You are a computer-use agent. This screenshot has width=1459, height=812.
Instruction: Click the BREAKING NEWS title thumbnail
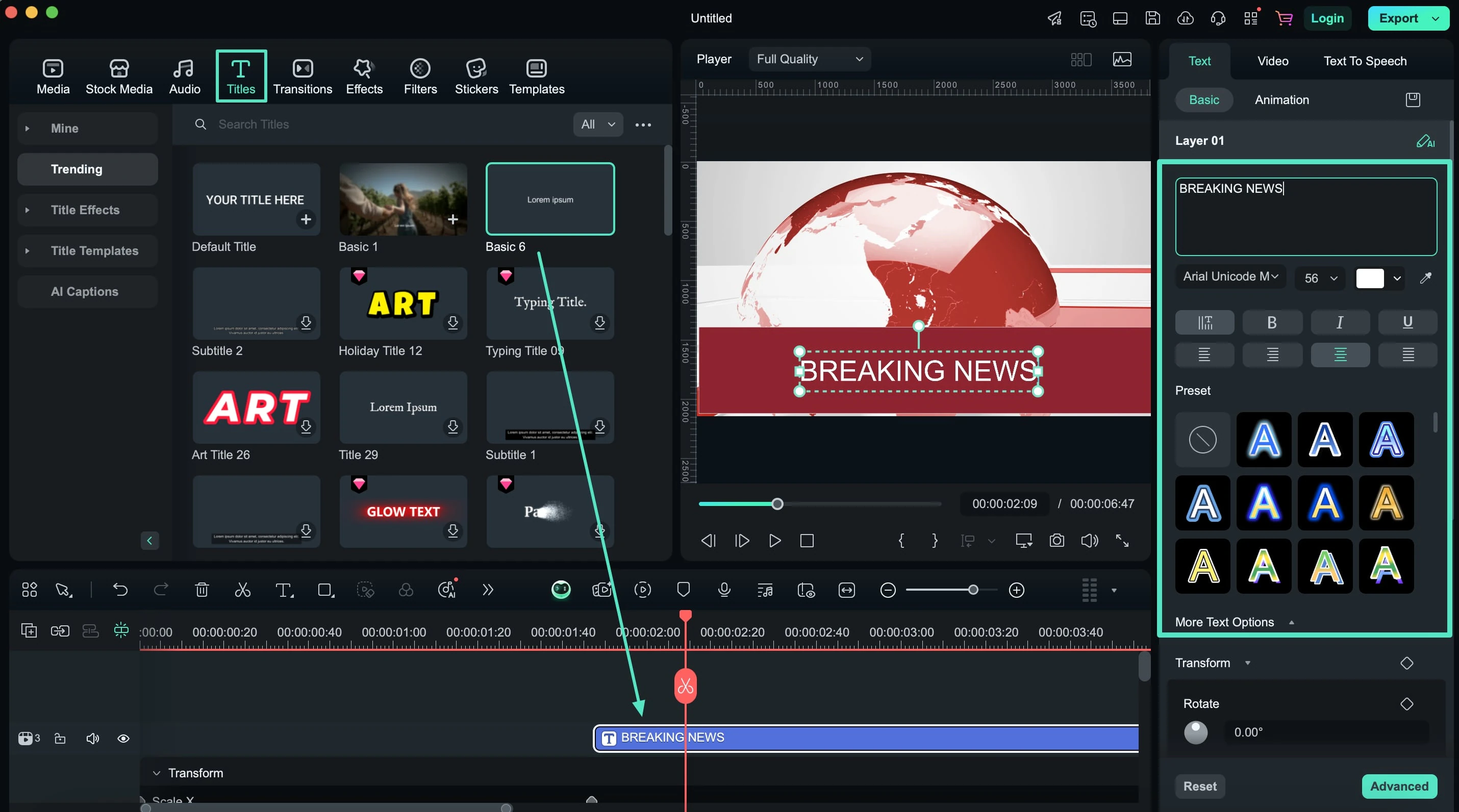866,738
